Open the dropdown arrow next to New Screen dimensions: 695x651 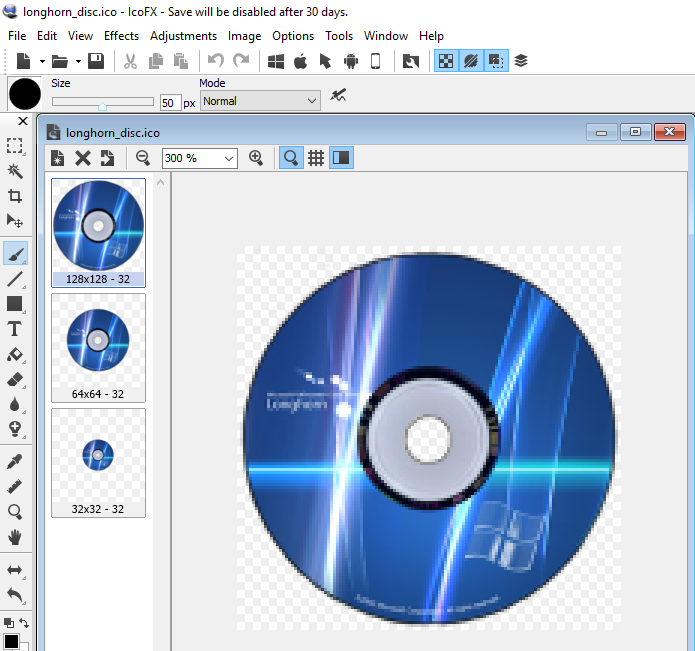42,61
